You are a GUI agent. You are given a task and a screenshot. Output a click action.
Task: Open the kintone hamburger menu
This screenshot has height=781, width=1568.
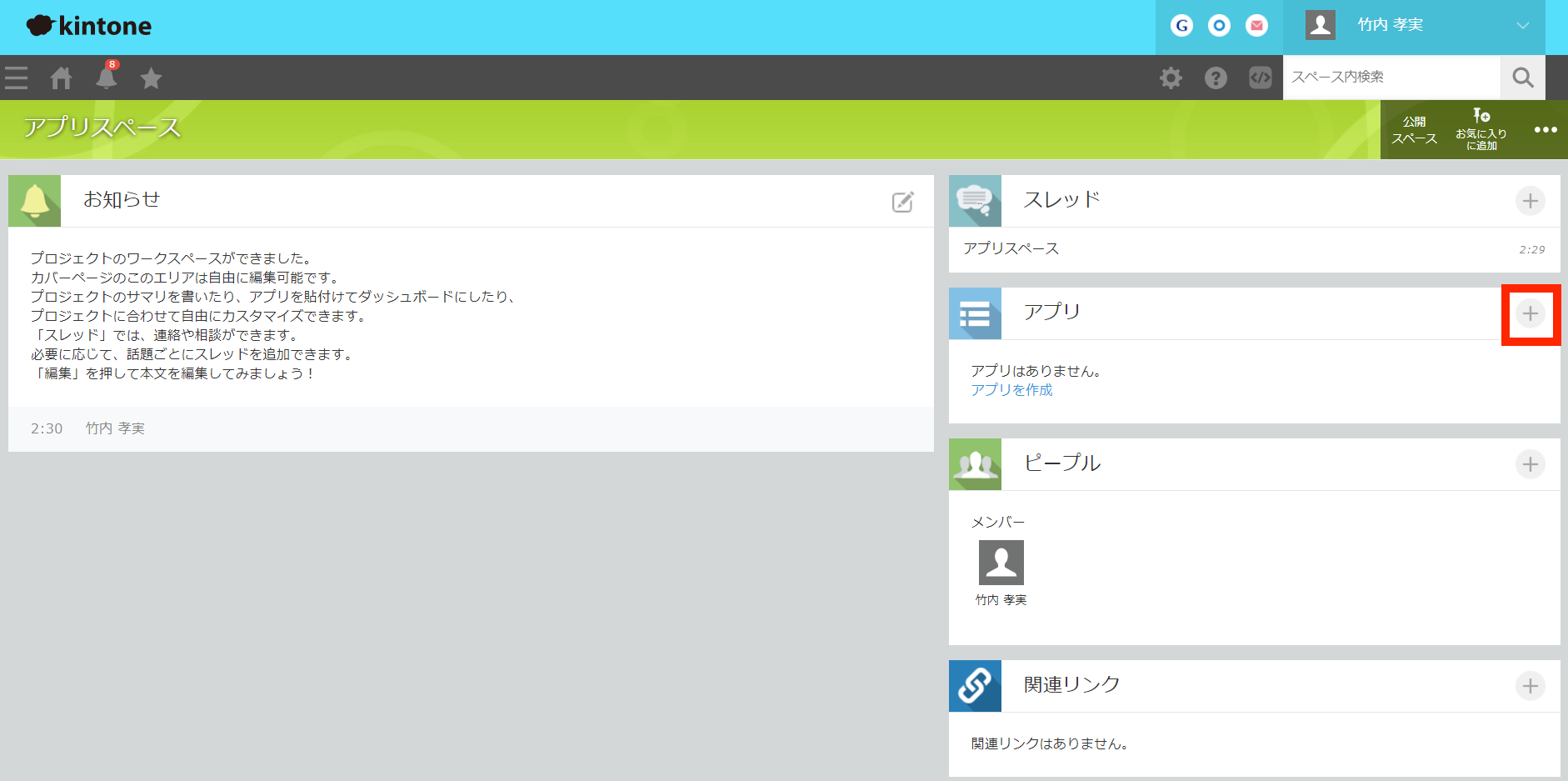click(x=17, y=78)
